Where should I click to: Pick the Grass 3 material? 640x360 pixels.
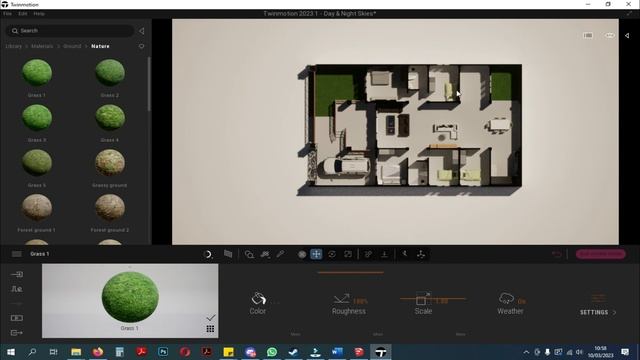[x=37, y=118]
